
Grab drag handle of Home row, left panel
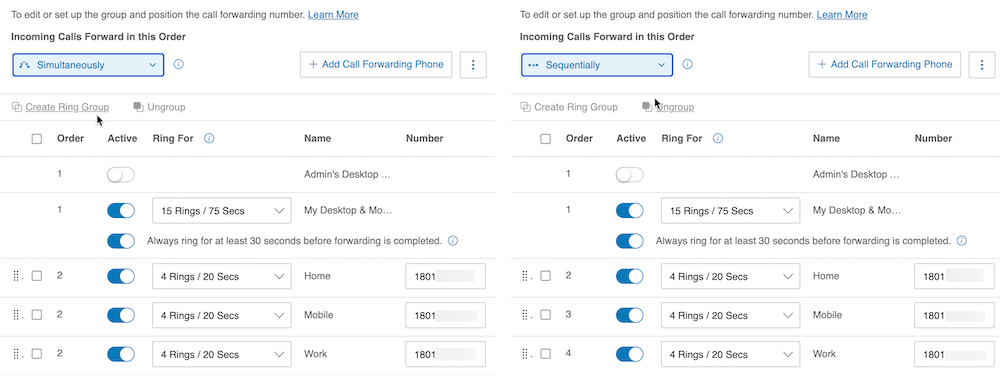[17, 276]
